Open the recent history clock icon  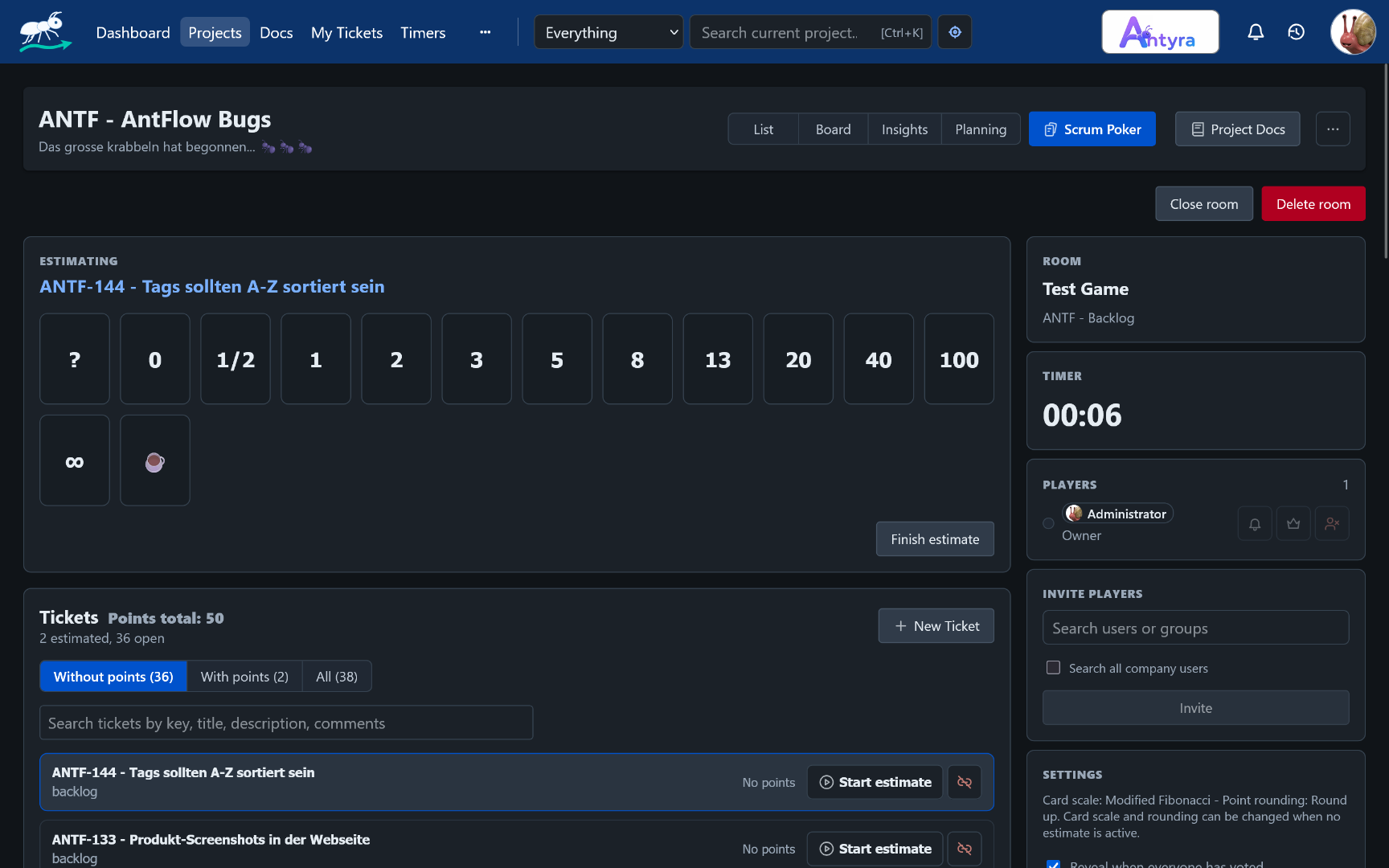tap(1296, 32)
